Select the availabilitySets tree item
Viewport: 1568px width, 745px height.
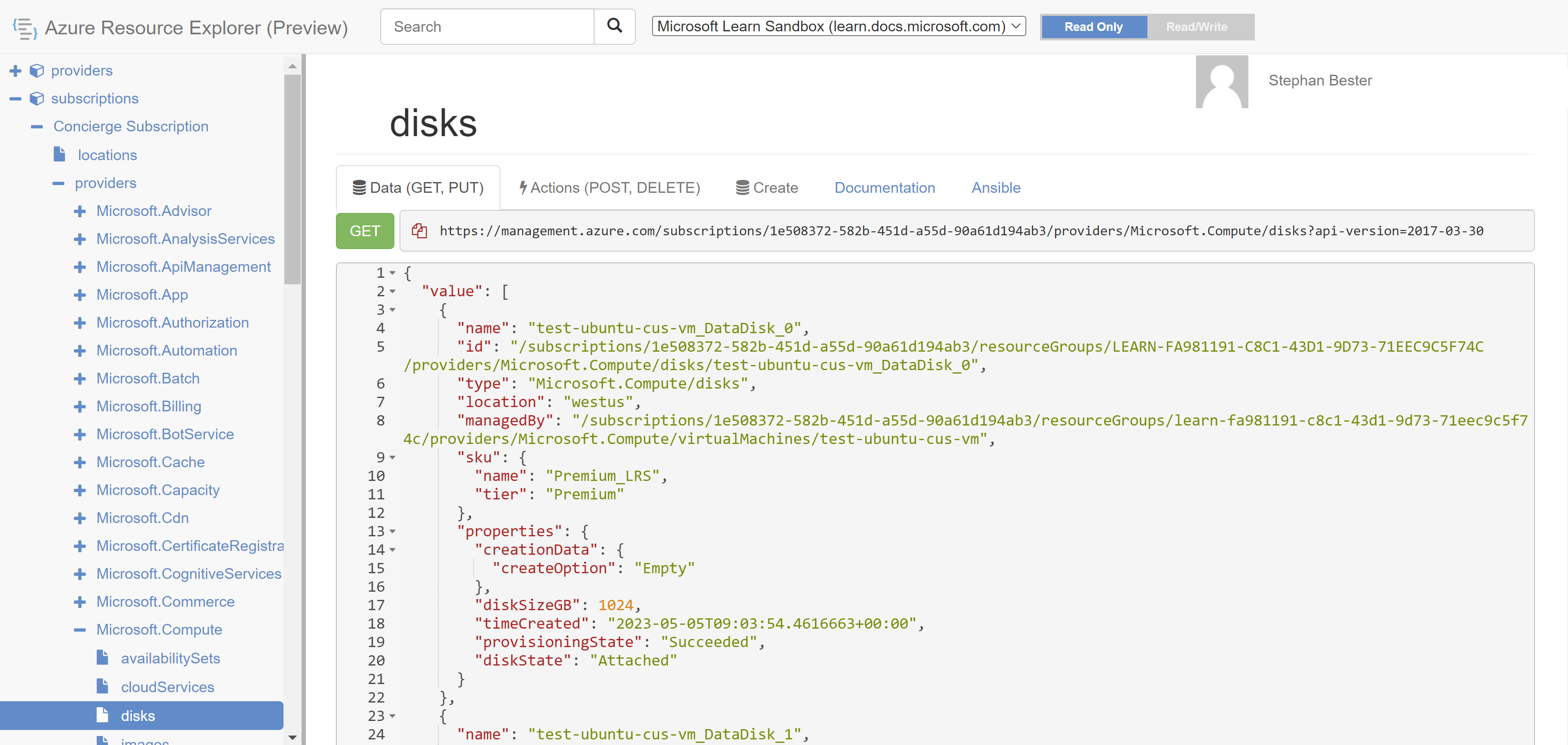click(x=171, y=658)
